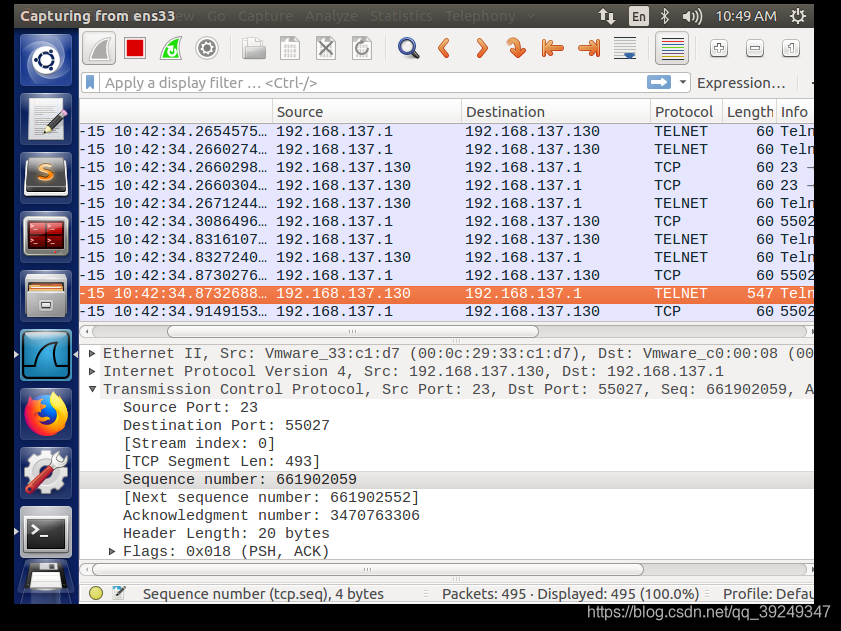Stop the running capture with red square
This screenshot has height=631, width=841.
click(135, 48)
